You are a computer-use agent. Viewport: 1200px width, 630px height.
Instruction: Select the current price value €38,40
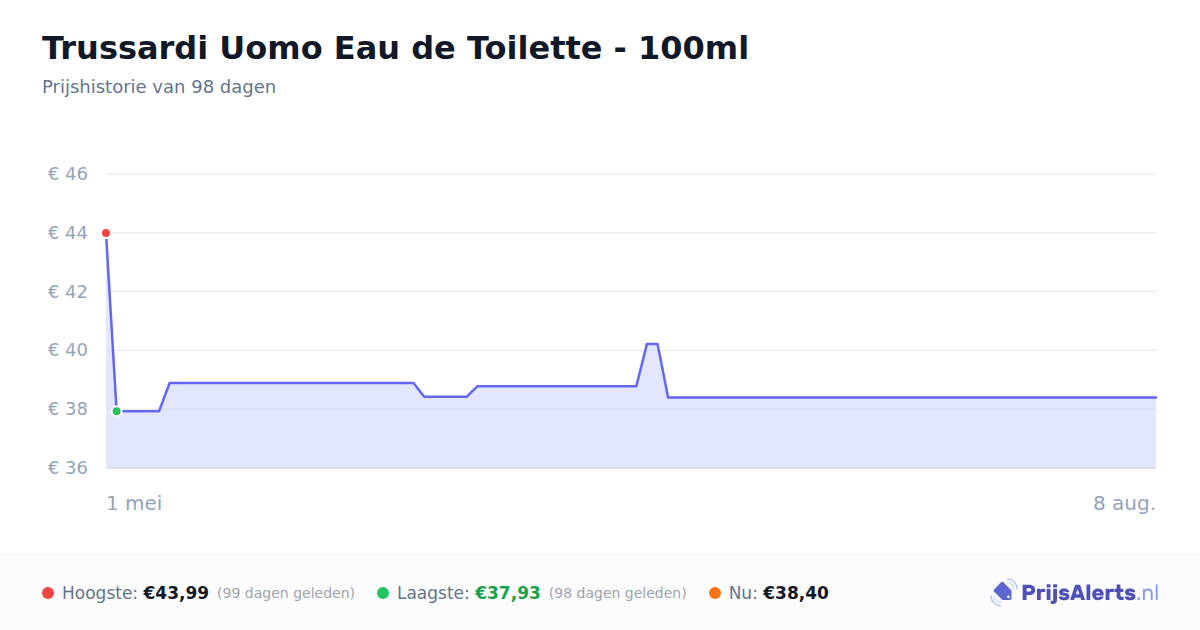tap(796, 593)
